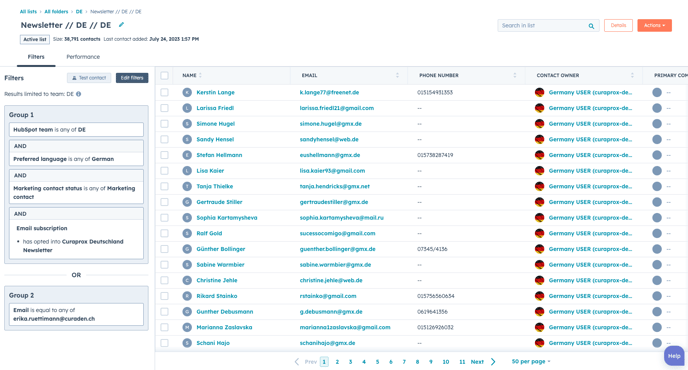Viewport: 688px width, 370px height.
Task: Open email lisa.kaier93@gmail.com
Action: pyautogui.click(x=332, y=171)
